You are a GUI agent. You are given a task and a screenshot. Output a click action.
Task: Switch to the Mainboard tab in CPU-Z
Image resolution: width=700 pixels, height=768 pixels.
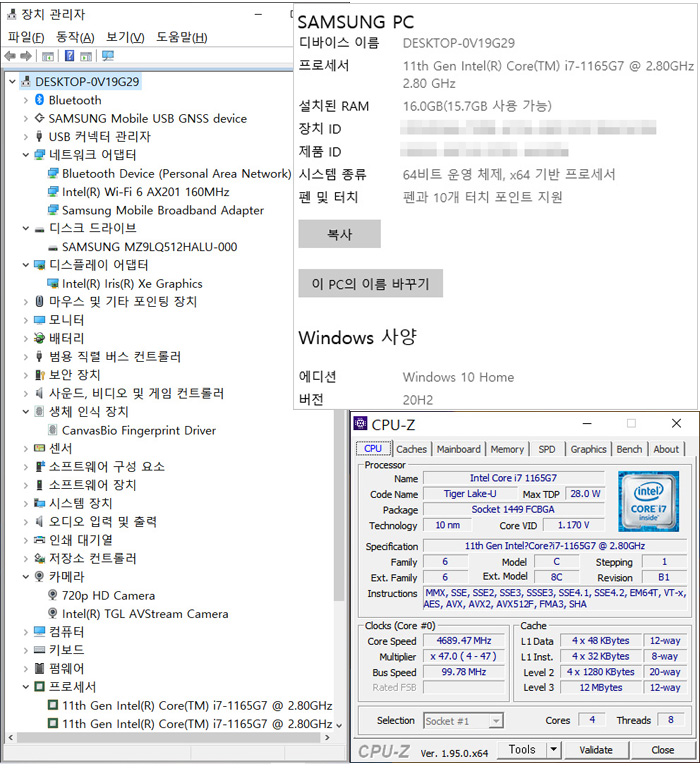pyautogui.click(x=459, y=449)
